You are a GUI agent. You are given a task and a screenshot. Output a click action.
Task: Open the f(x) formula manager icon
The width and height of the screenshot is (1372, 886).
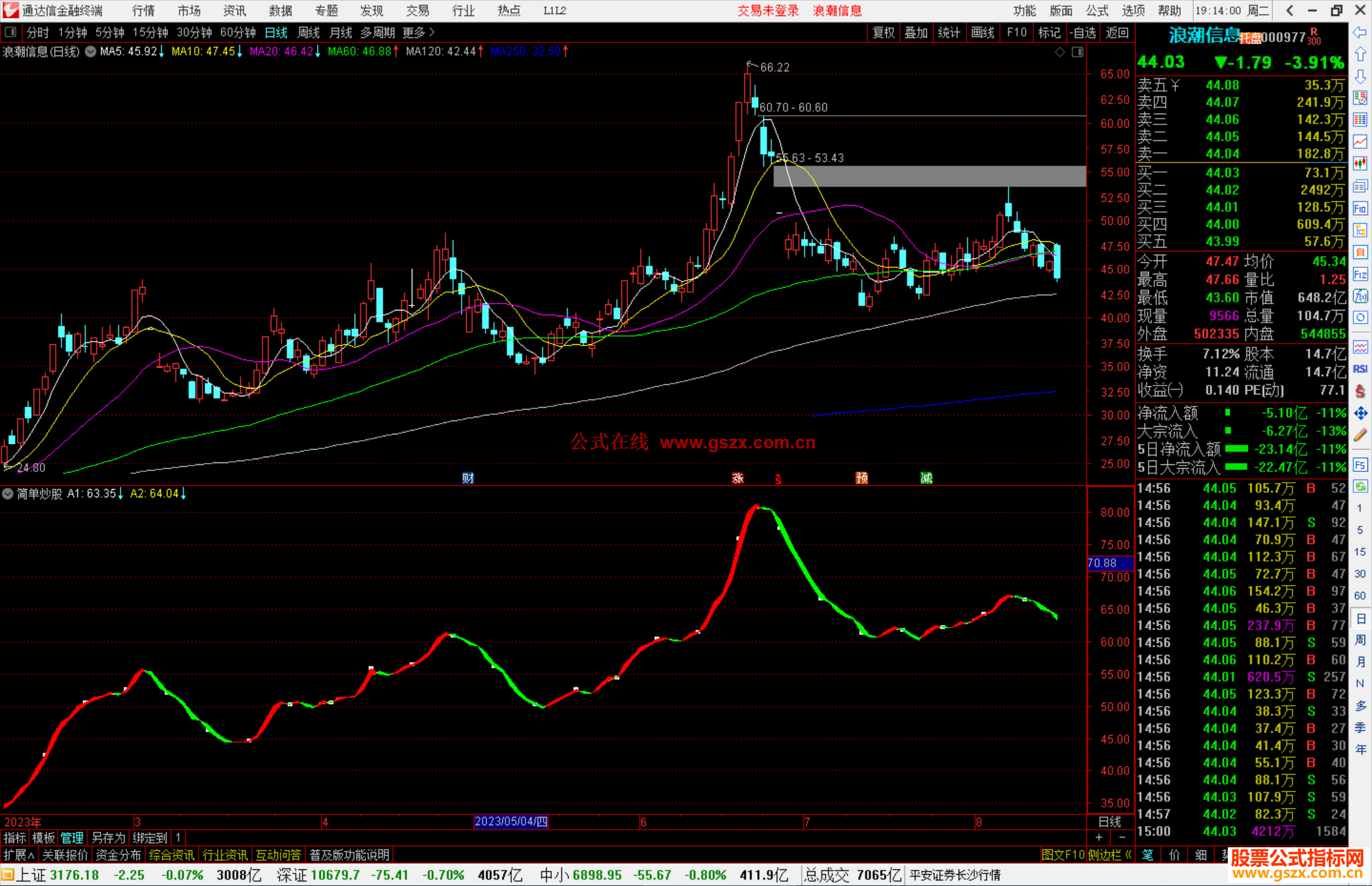point(1360,296)
